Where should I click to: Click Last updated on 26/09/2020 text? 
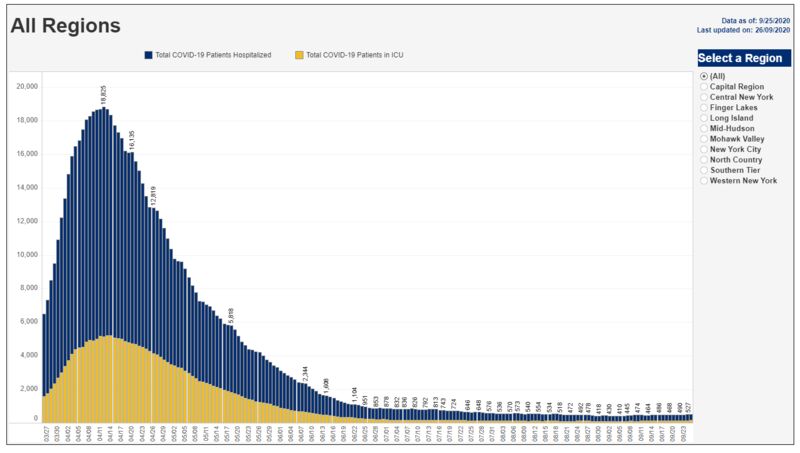click(x=743, y=30)
